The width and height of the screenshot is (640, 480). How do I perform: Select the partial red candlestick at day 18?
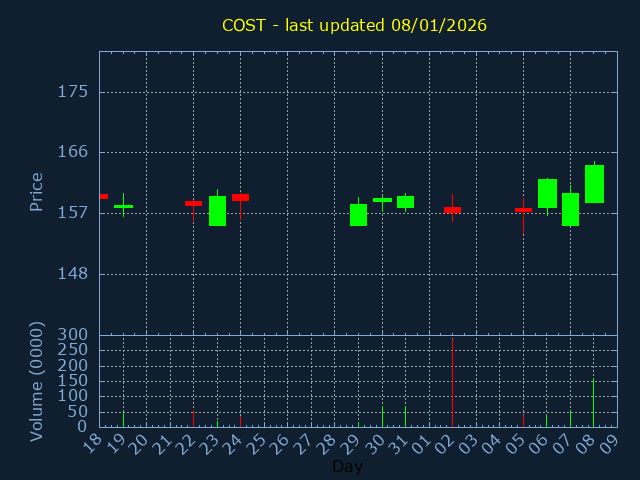pos(104,196)
